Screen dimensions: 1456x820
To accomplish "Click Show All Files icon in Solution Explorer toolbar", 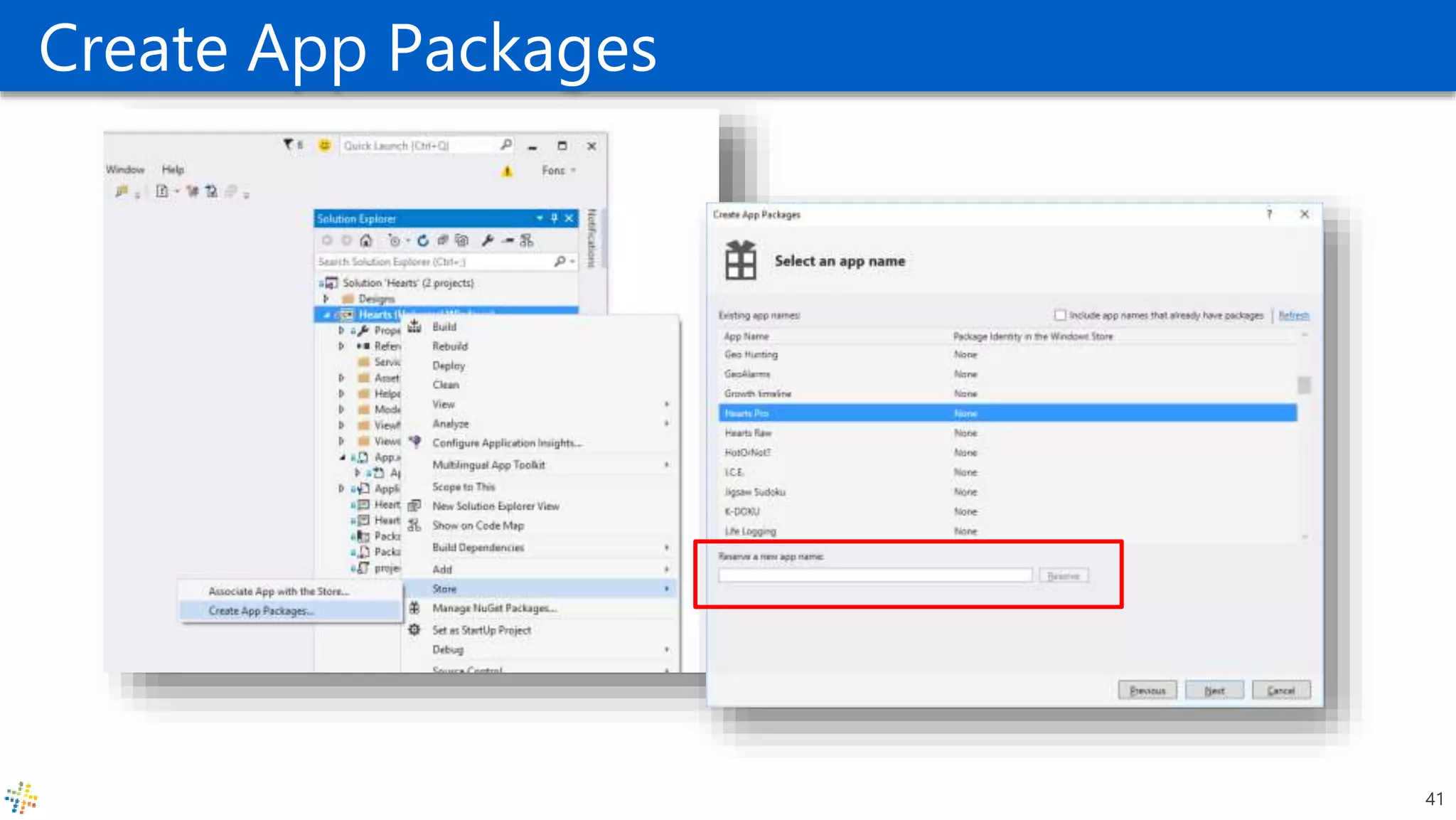I will 461,240.
